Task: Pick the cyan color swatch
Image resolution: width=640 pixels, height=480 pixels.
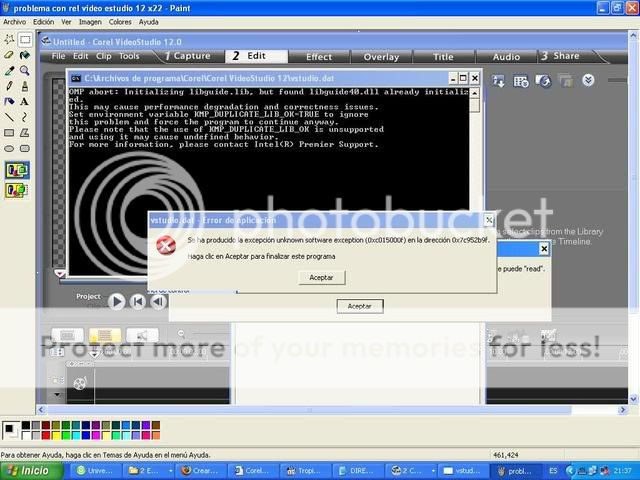Action: pos(76,436)
